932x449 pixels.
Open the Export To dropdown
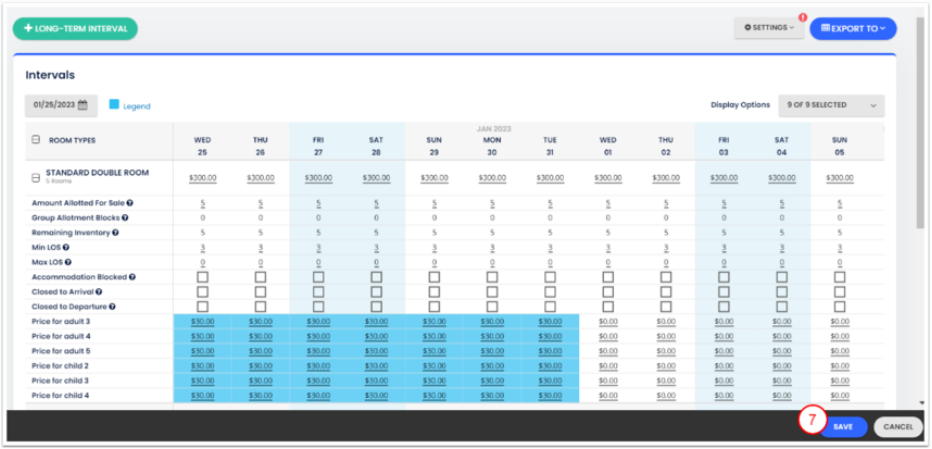(x=852, y=28)
